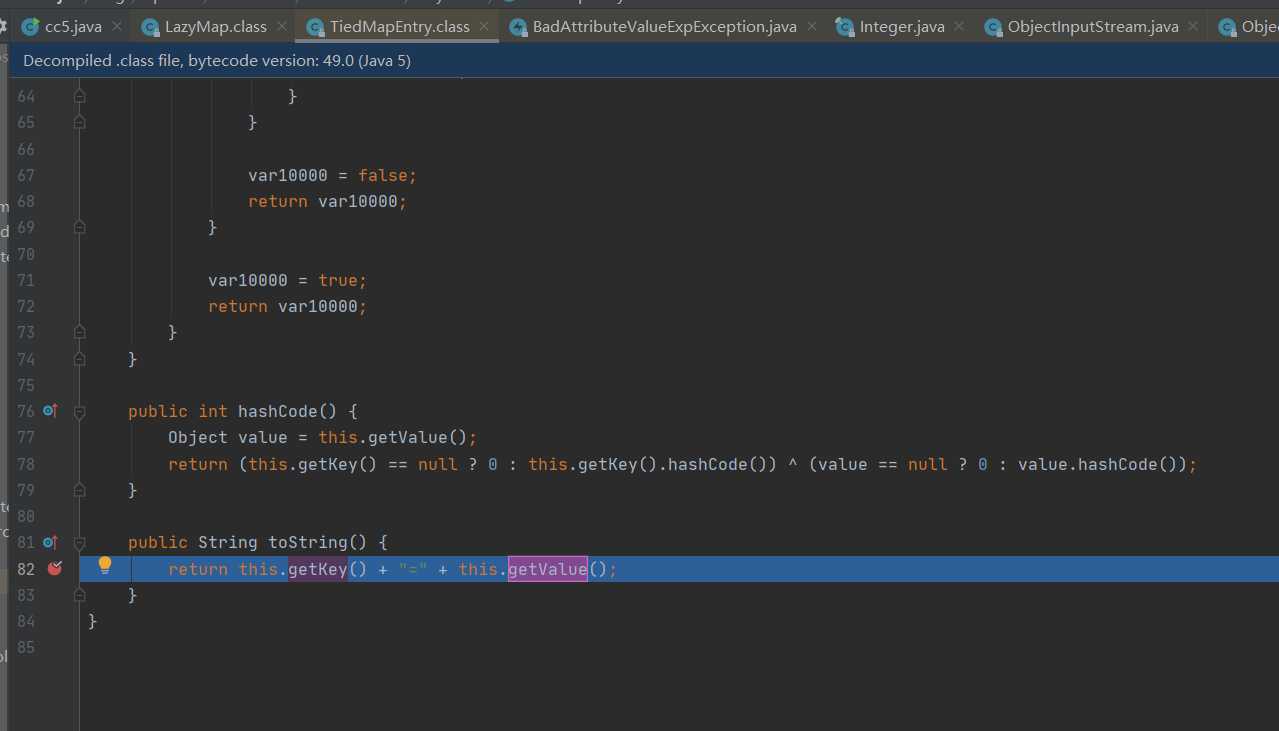Click the breakpoint icon on line 82

coord(55,569)
